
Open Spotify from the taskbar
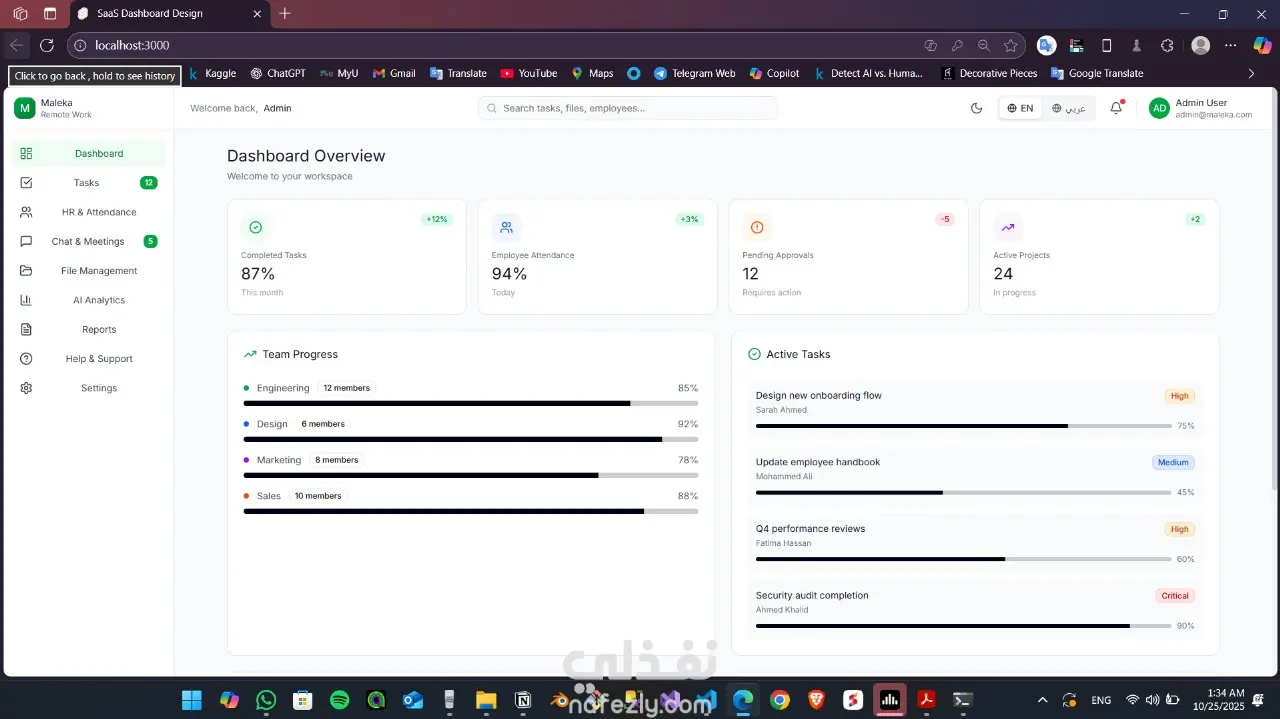(339, 700)
